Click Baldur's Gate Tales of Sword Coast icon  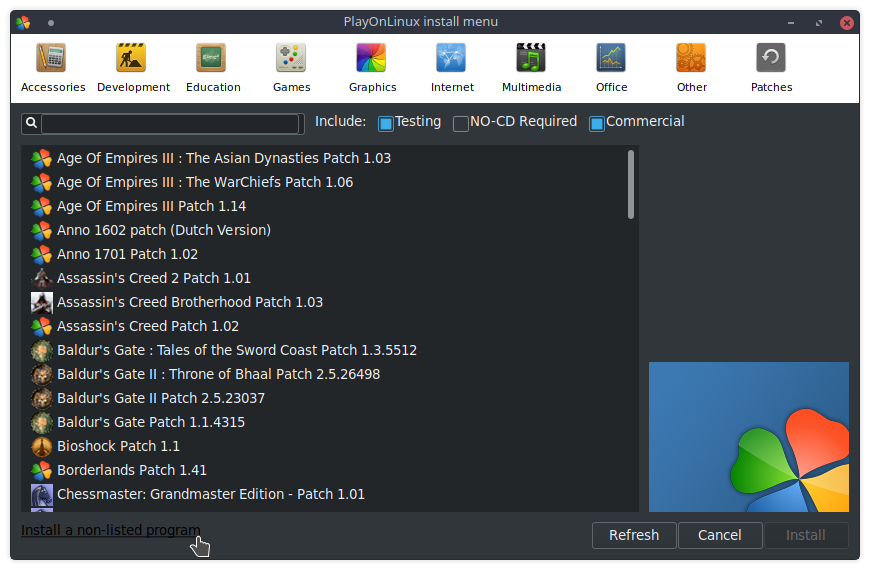pyautogui.click(x=42, y=350)
